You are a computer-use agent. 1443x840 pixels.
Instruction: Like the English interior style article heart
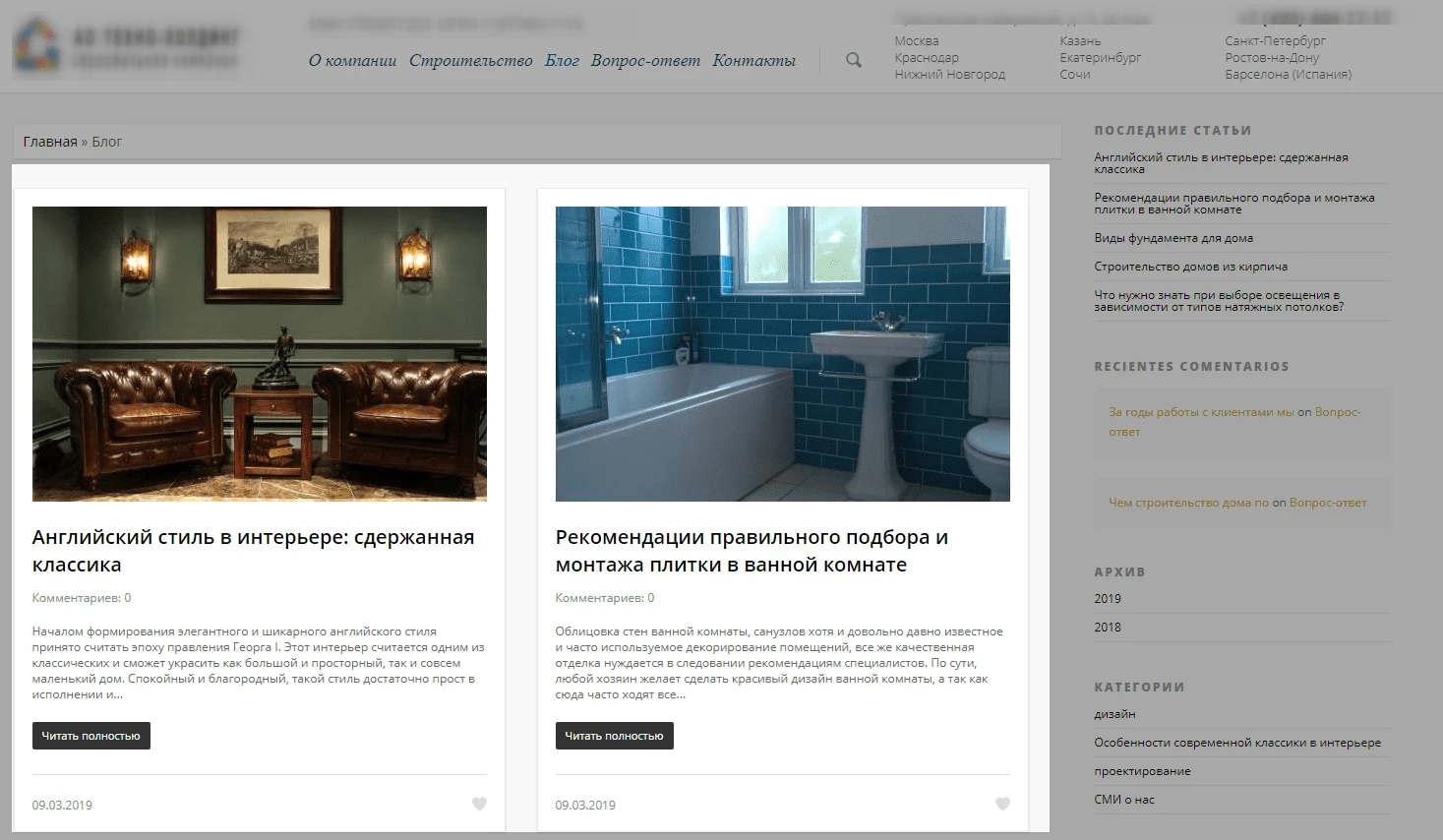point(479,804)
